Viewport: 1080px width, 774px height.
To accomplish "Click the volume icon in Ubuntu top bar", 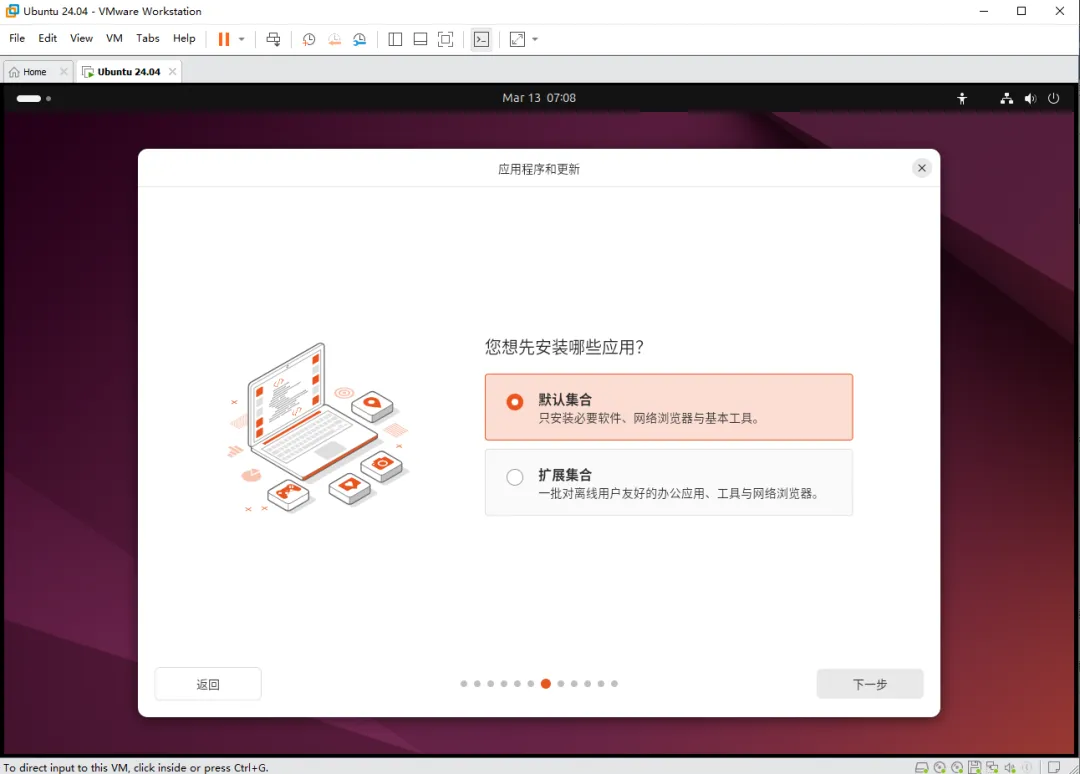I will click(x=1030, y=98).
